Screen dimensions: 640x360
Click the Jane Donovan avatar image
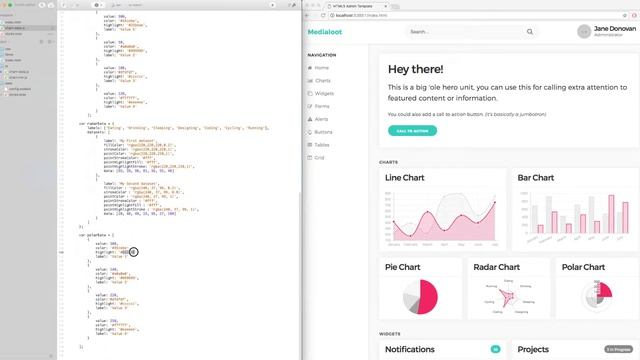tap(584, 31)
